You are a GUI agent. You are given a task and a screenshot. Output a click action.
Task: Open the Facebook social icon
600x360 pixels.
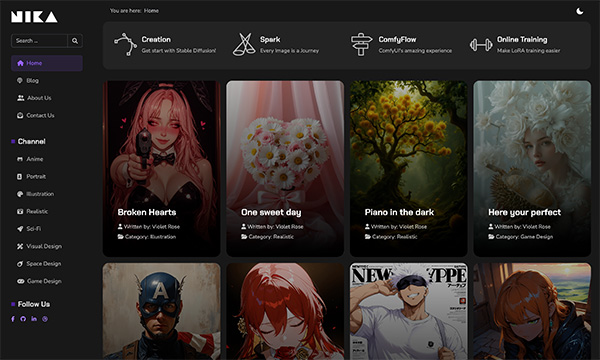pyautogui.click(x=13, y=319)
